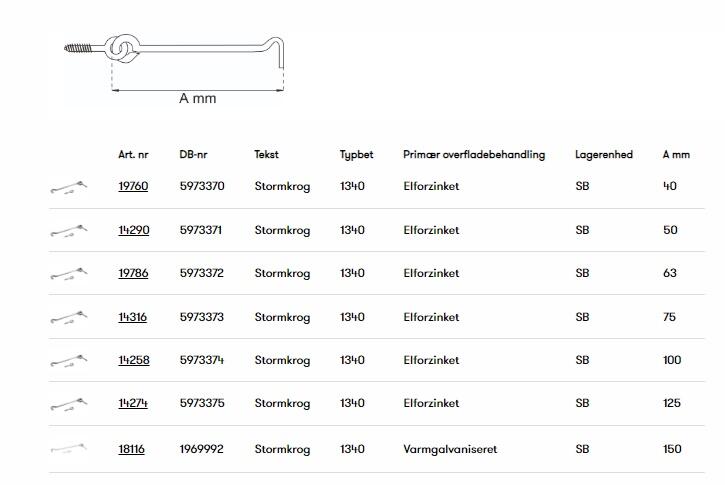This screenshot has width=725, height=485.
Task: Open the product picture beside article 14274
Action: click(68, 404)
